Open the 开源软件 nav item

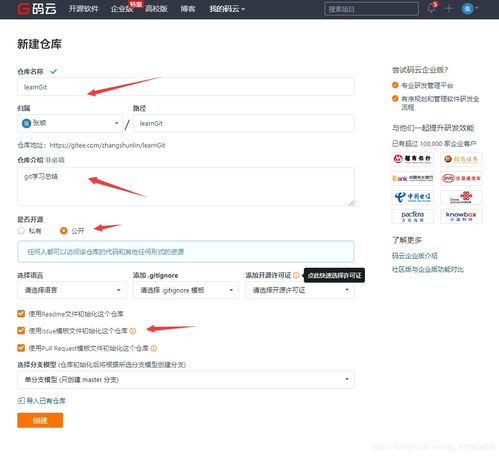point(83,9)
